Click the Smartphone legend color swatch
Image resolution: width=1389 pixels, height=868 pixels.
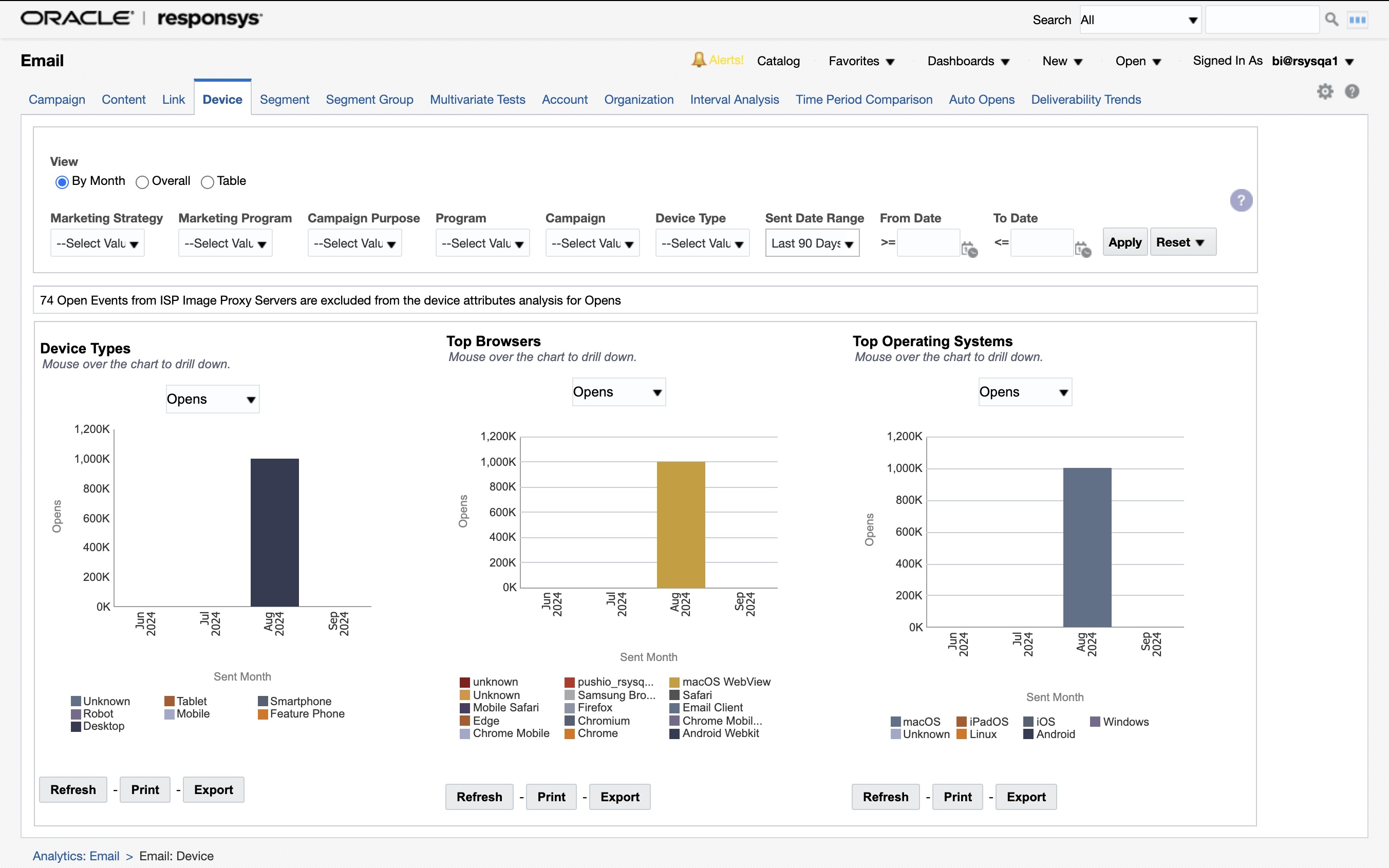(x=263, y=701)
